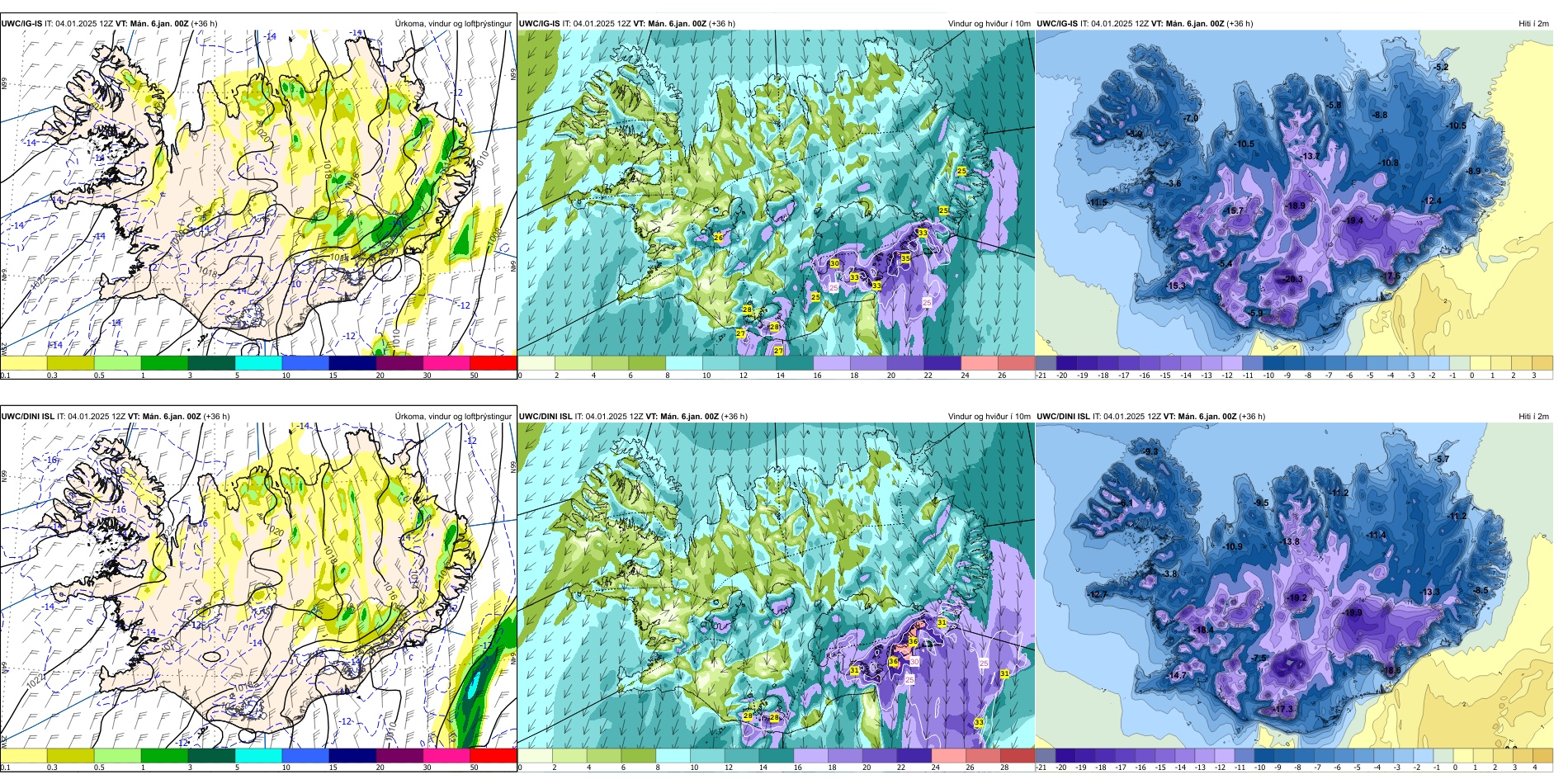The height and width of the screenshot is (784, 1568).
Task: Click the -9.3 reading on DINI temperature map
Action: [1150, 452]
